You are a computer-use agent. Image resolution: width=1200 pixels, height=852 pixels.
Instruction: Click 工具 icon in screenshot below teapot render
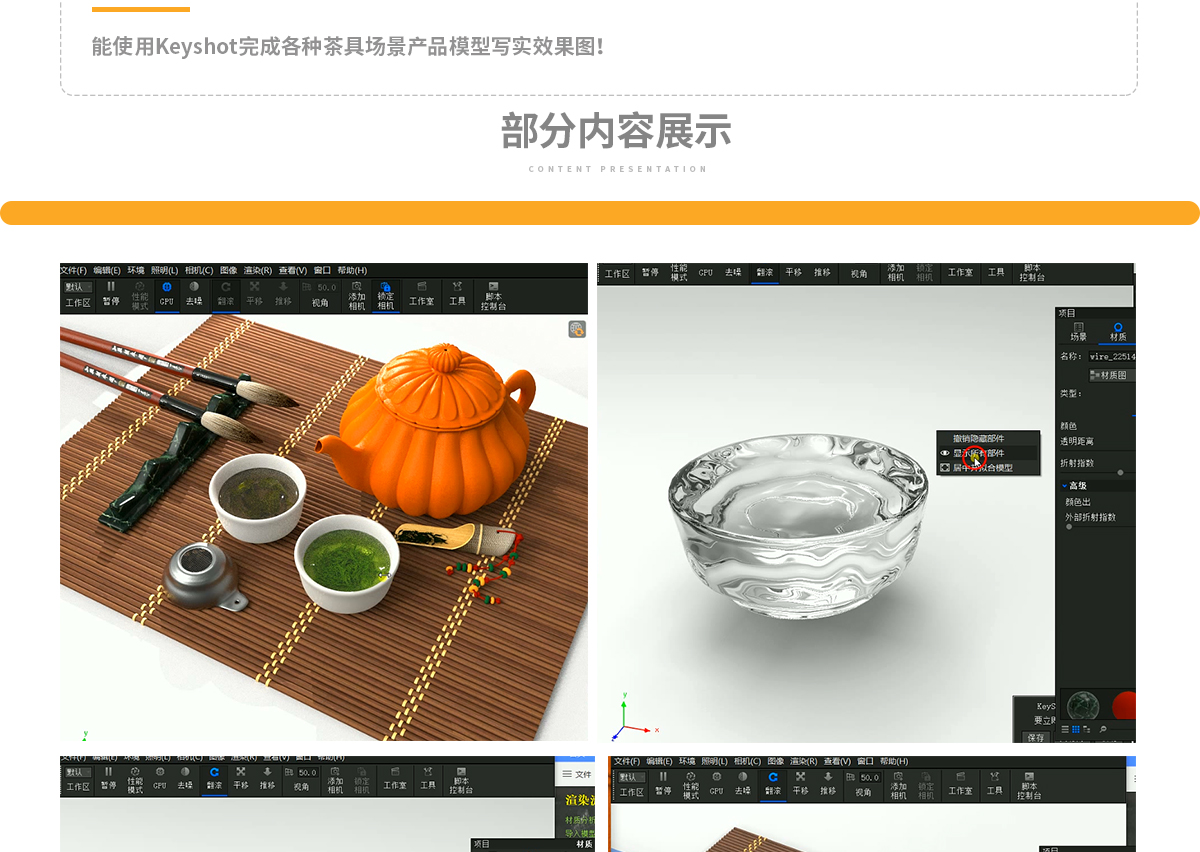point(428,773)
